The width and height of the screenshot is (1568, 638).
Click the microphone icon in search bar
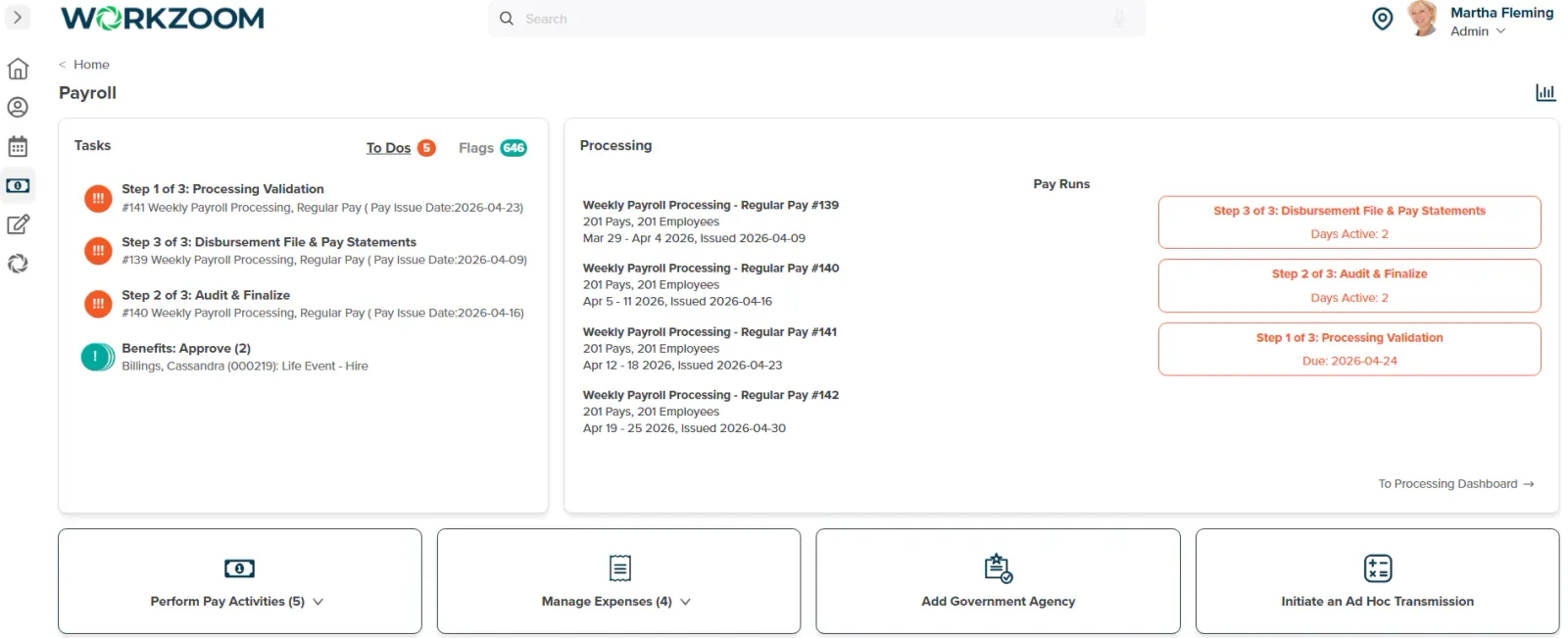[1119, 19]
